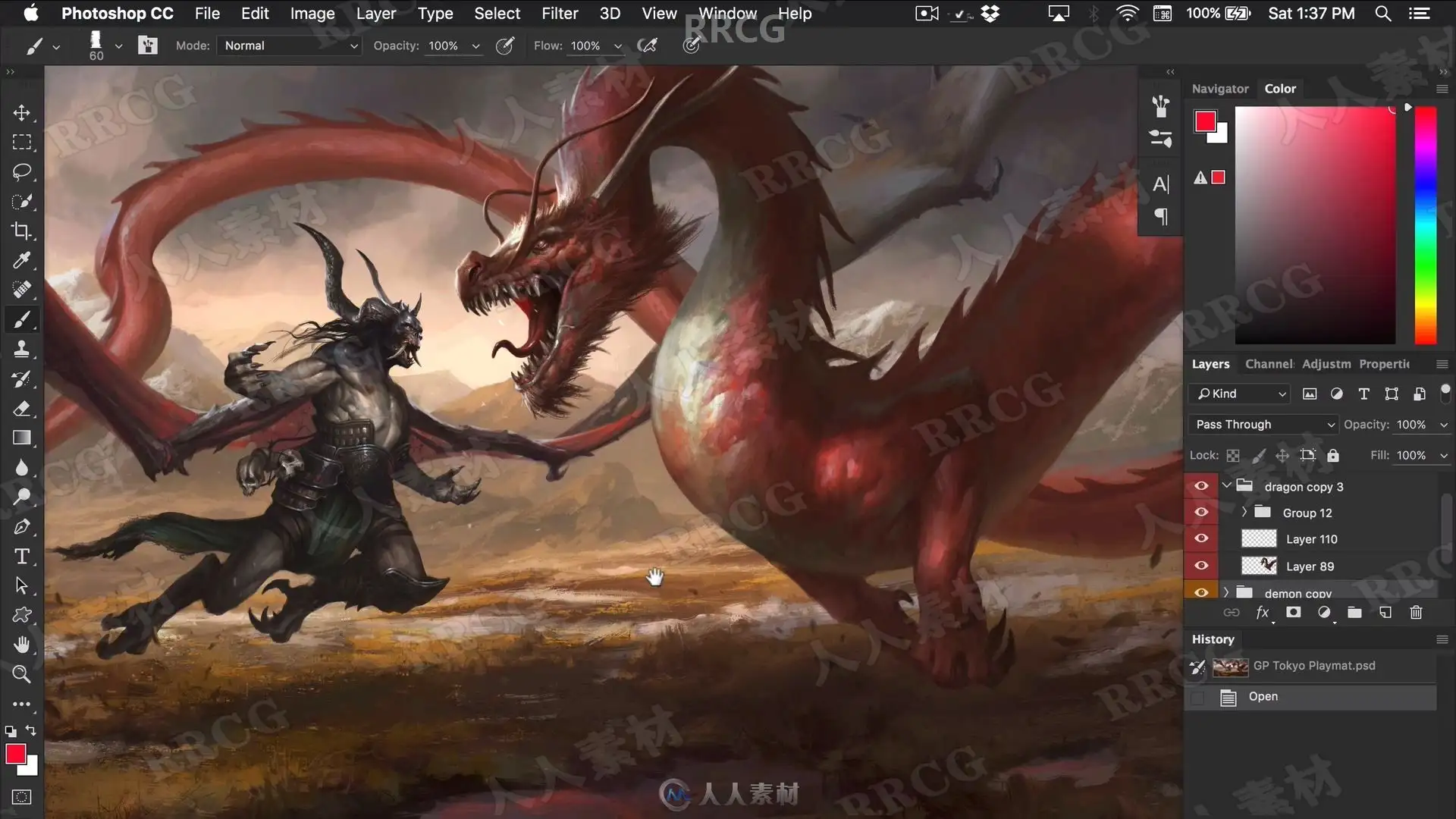Add a layer mask
This screenshot has height=819, width=1456.
[x=1293, y=613]
